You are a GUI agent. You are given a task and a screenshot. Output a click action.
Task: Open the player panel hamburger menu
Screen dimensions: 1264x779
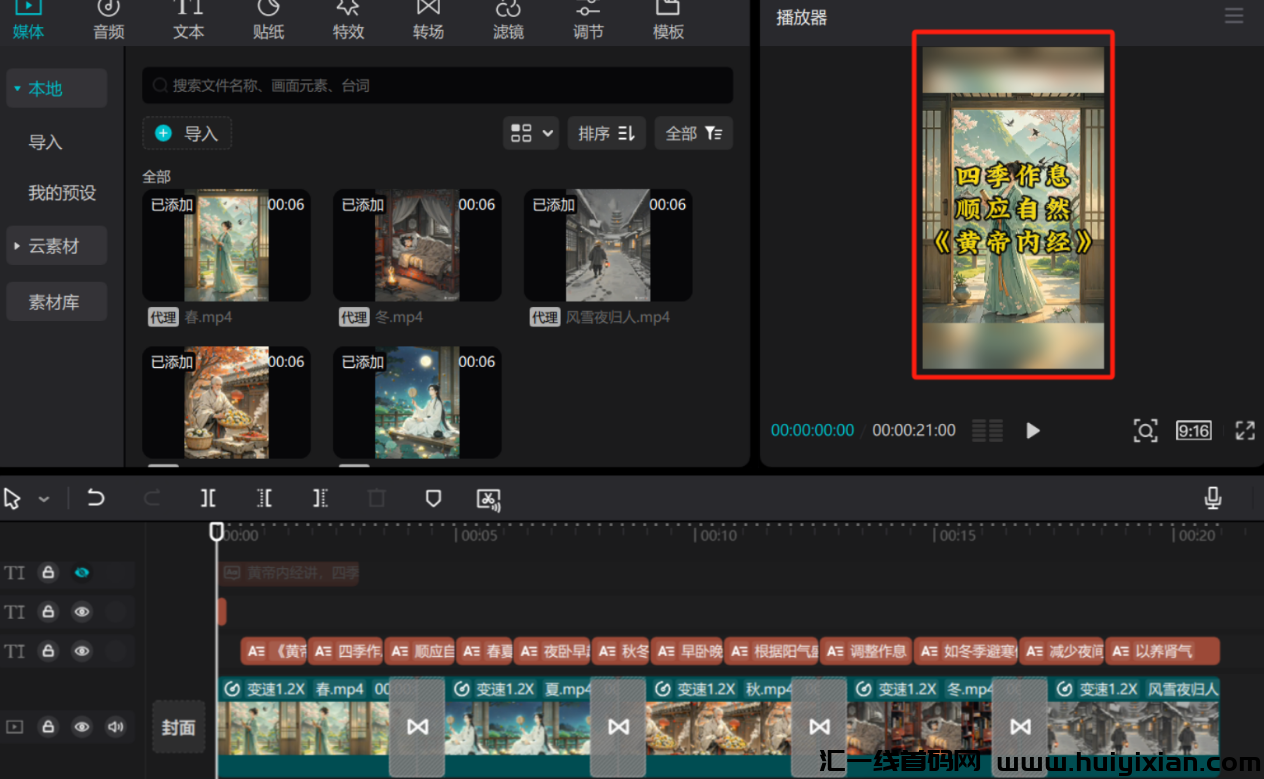tap(1234, 17)
